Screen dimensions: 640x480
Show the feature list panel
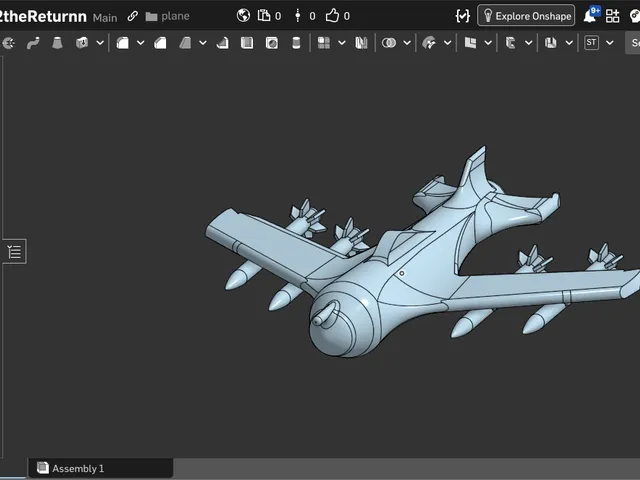[x=14, y=251]
